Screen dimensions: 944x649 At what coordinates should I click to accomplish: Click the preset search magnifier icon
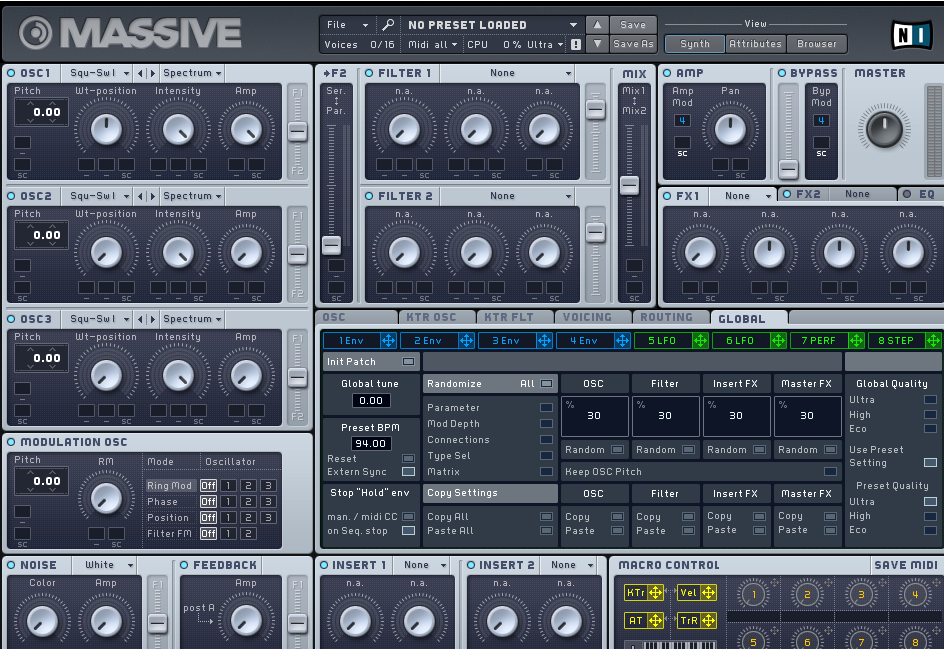[388, 25]
